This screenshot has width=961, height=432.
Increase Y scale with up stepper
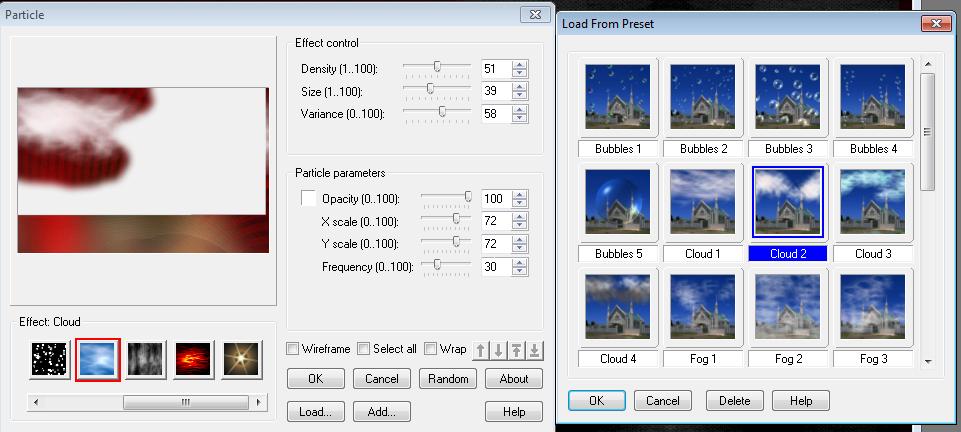tap(520, 240)
